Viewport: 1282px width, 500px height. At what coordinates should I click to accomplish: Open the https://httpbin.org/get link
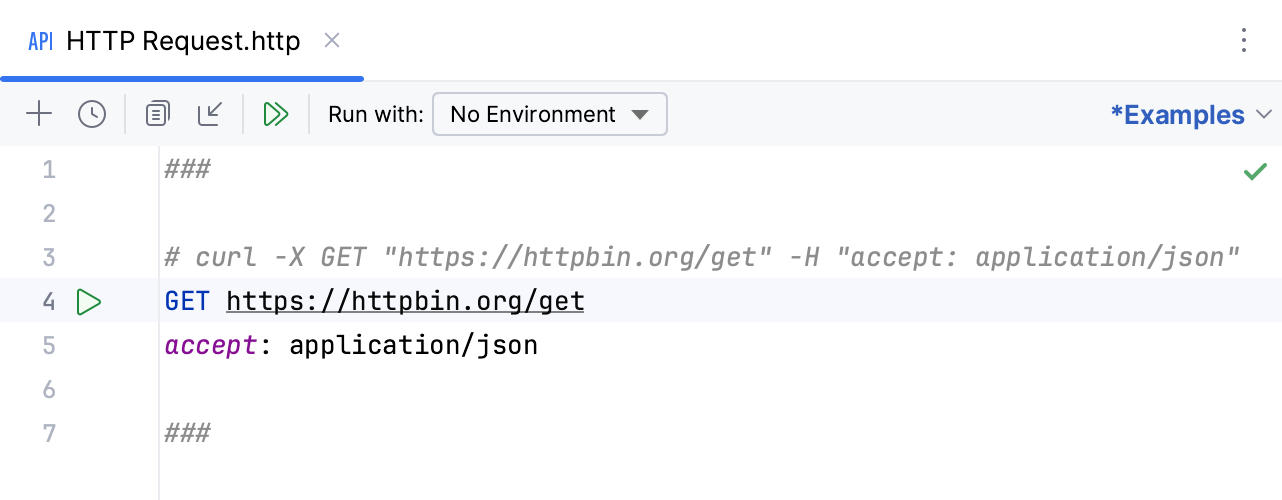coord(405,301)
